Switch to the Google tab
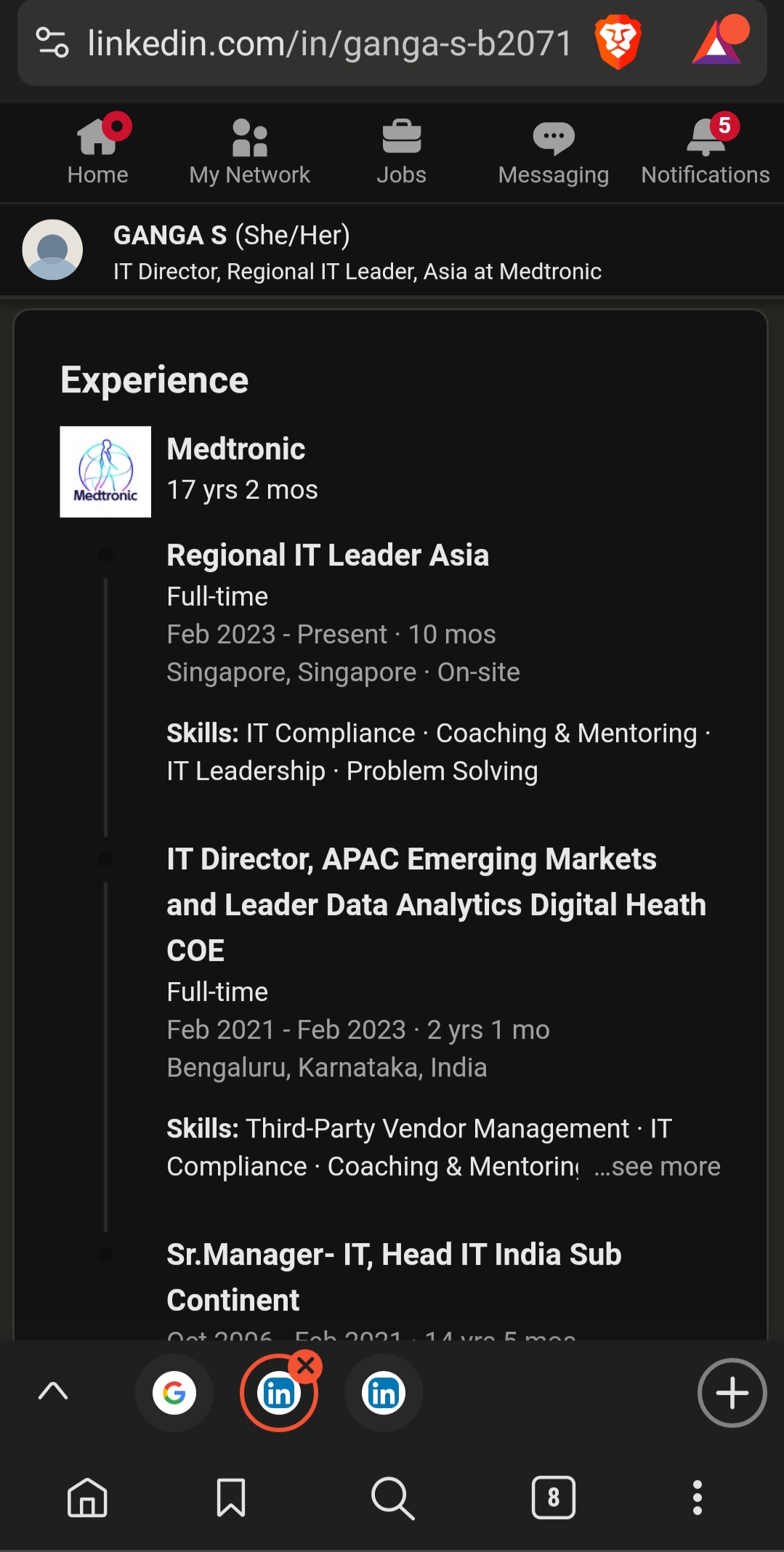 (x=174, y=1393)
